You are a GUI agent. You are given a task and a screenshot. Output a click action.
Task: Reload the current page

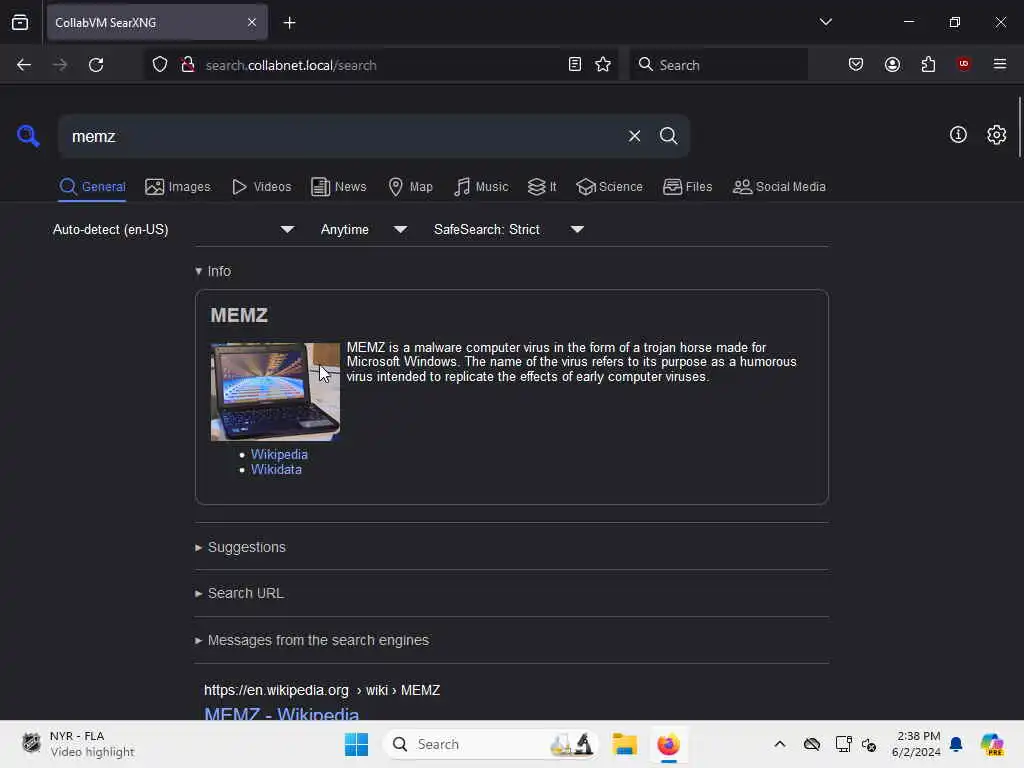96,65
